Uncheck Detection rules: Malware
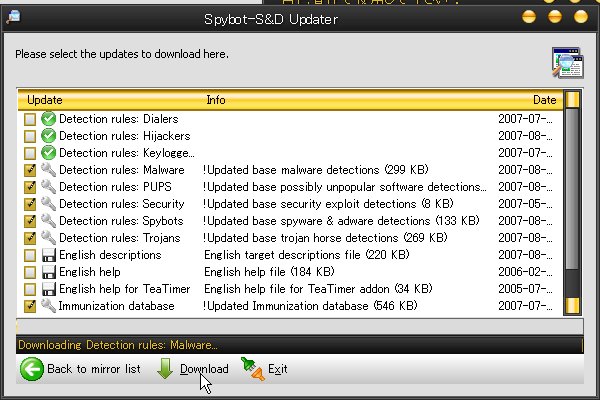This screenshot has width=600, height=400. (30, 170)
